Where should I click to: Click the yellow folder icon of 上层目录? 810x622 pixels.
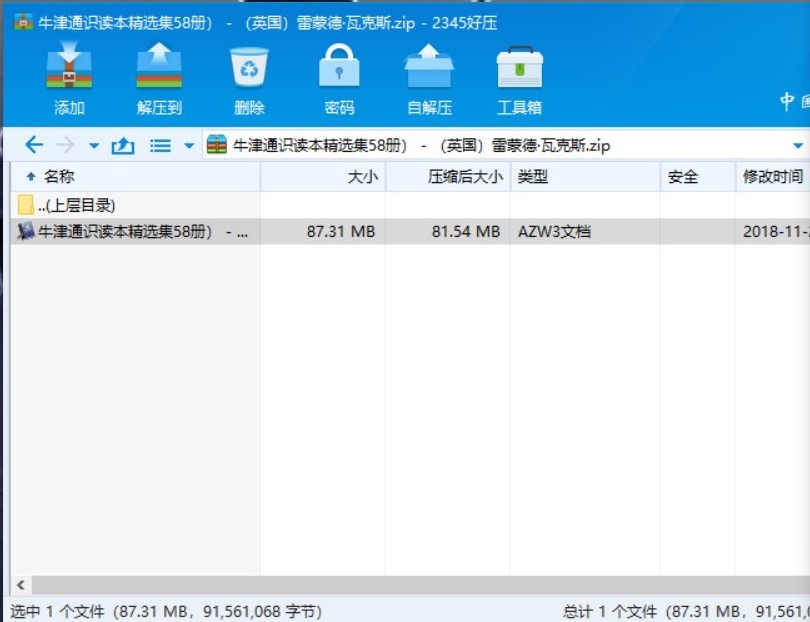25,205
